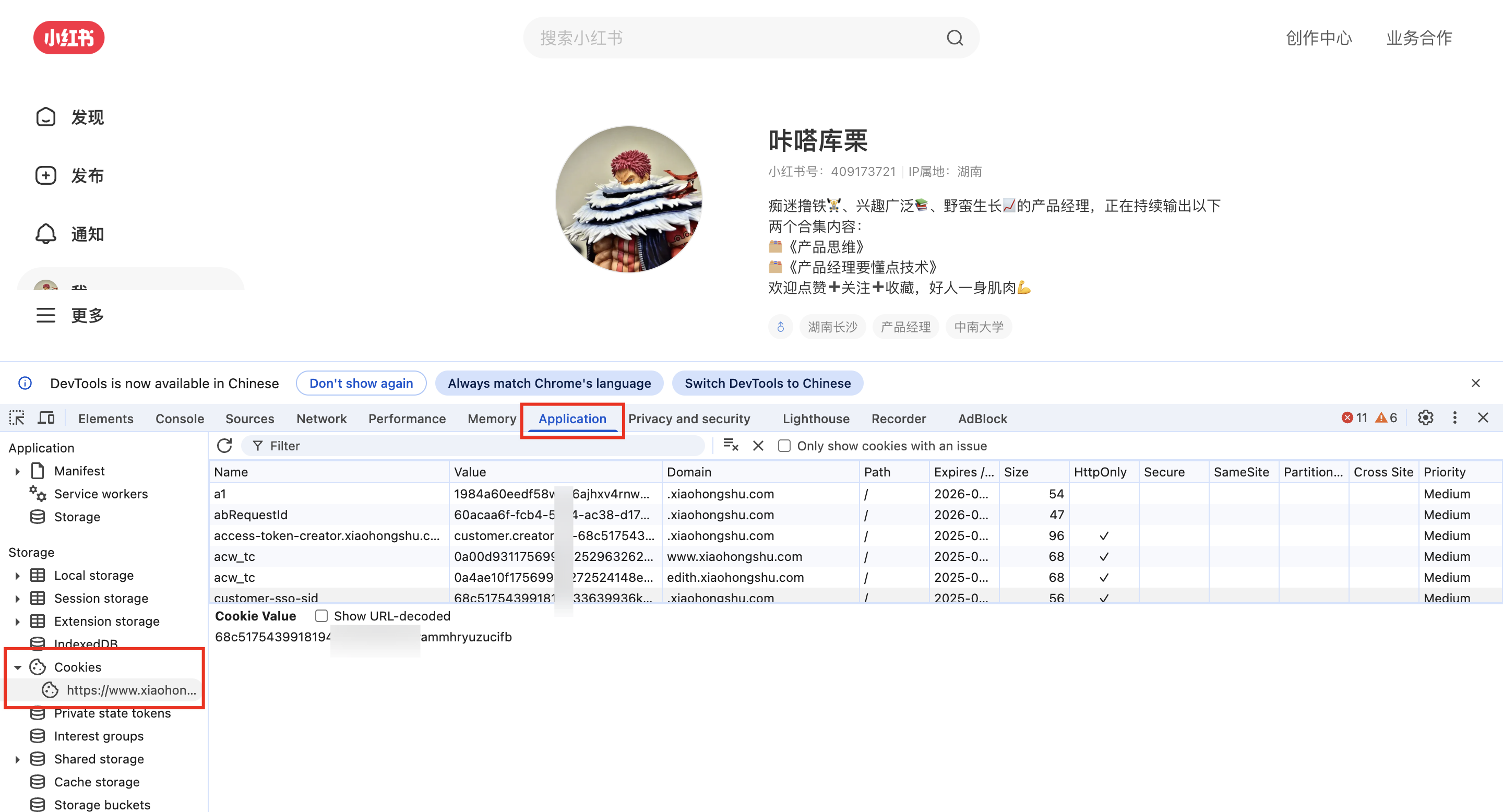Toggle Show URL-decoded checkbox
This screenshot has width=1503, height=812.
point(321,616)
